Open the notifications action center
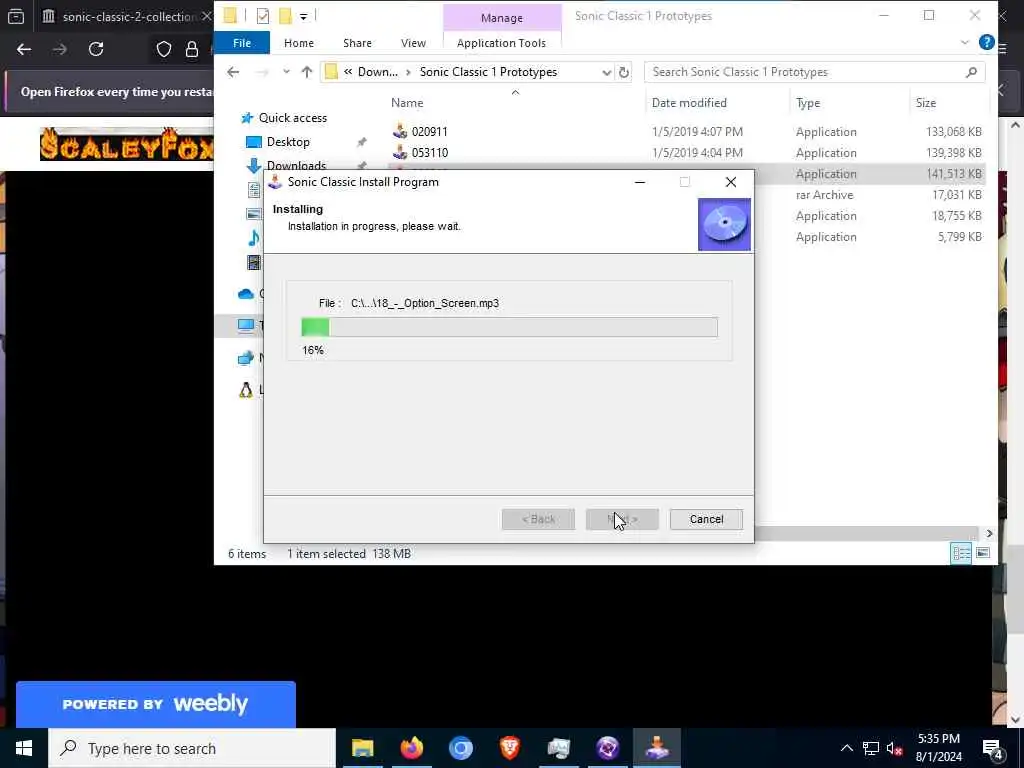Image resolution: width=1024 pixels, height=768 pixels. [x=993, y=749]
